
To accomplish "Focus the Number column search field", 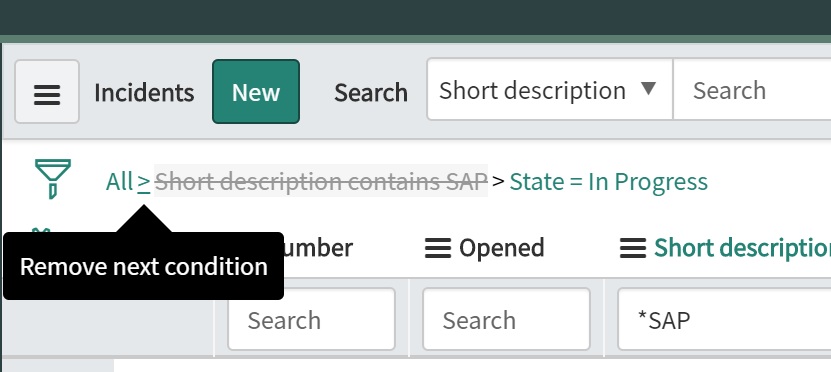I will click(x=312, y=320).
